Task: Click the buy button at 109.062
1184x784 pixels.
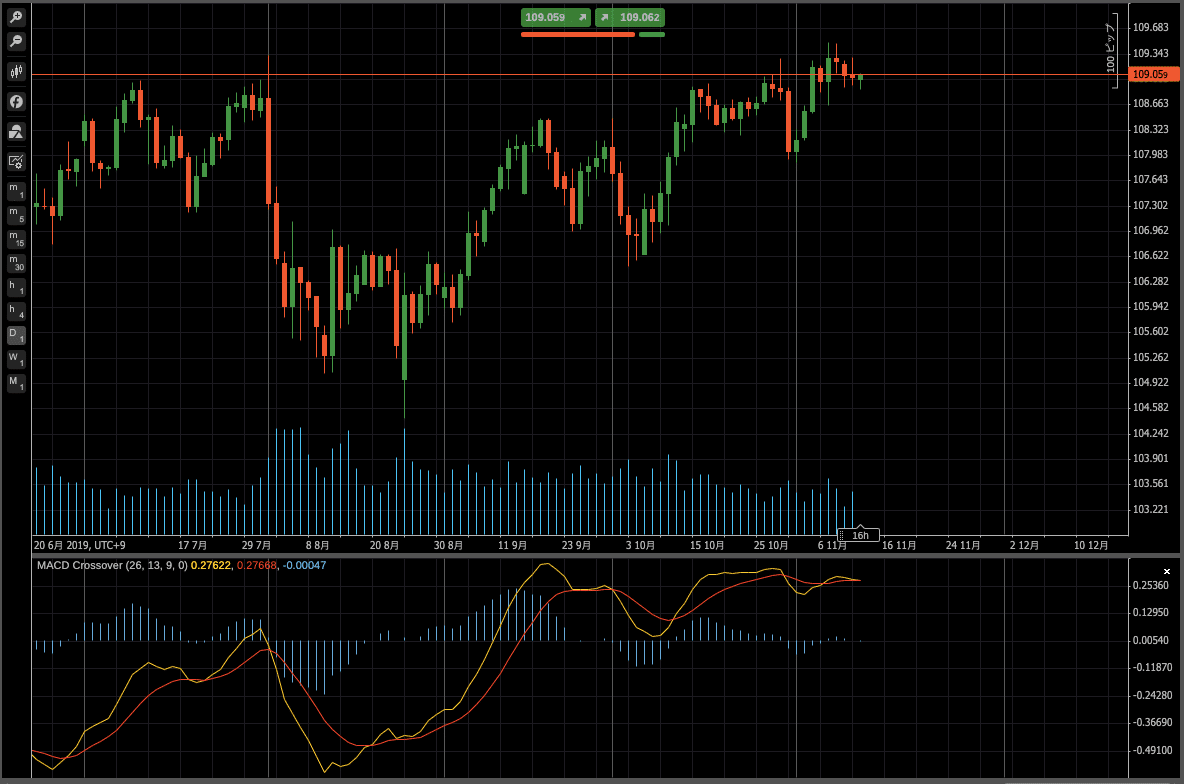Action: click(x=630, y=17)
